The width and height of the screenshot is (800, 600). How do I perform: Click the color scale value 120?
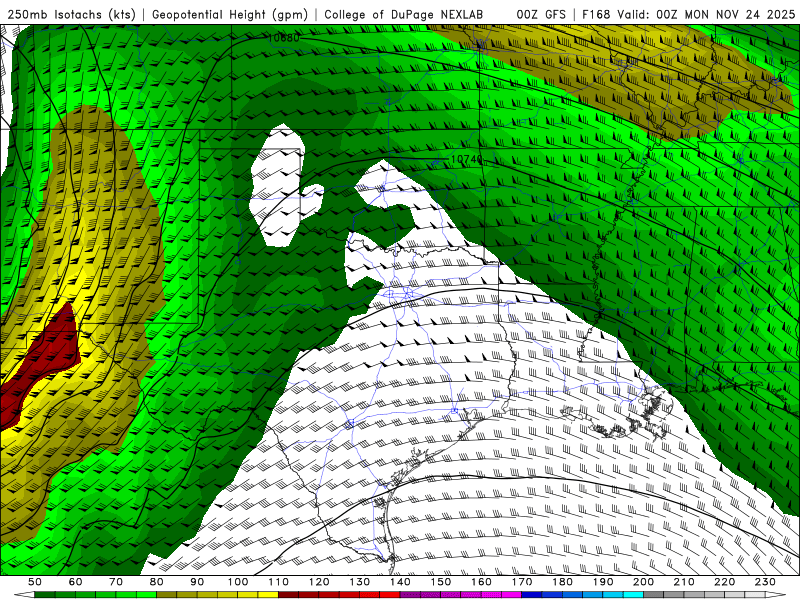319,582
